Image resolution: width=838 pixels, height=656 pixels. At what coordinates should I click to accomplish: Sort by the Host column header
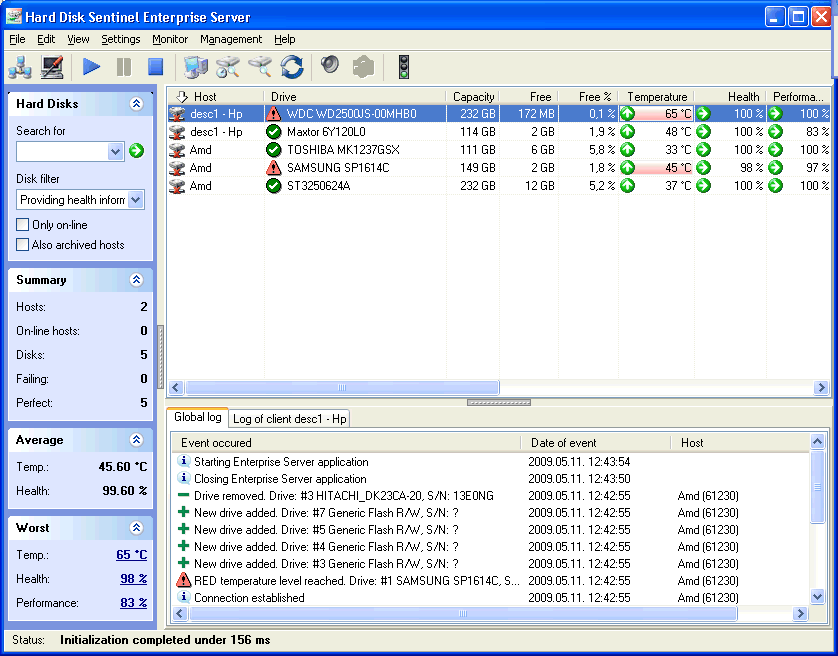[216, 97]
